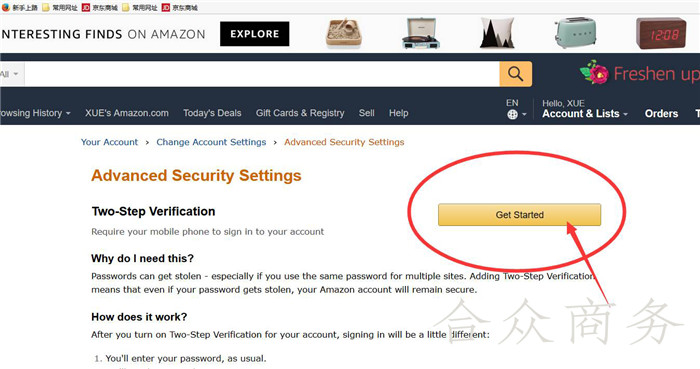
Task: Open the Firefox getting started bookmark
Action: (x=20, y=8)
